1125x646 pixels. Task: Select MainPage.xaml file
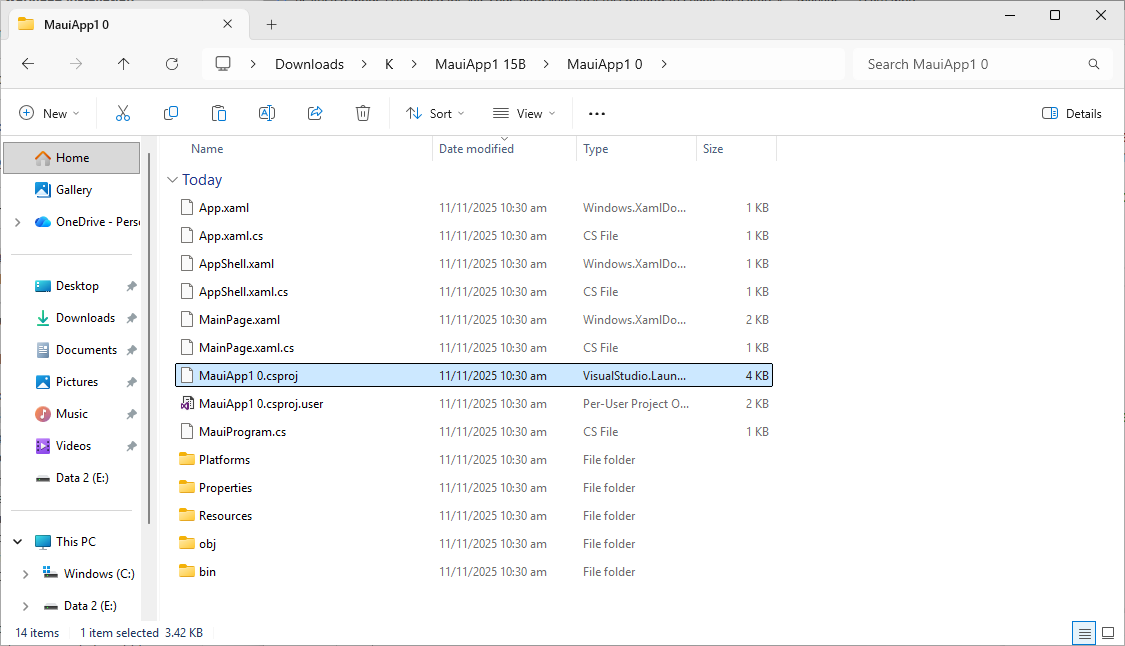[x=474, y=319]
